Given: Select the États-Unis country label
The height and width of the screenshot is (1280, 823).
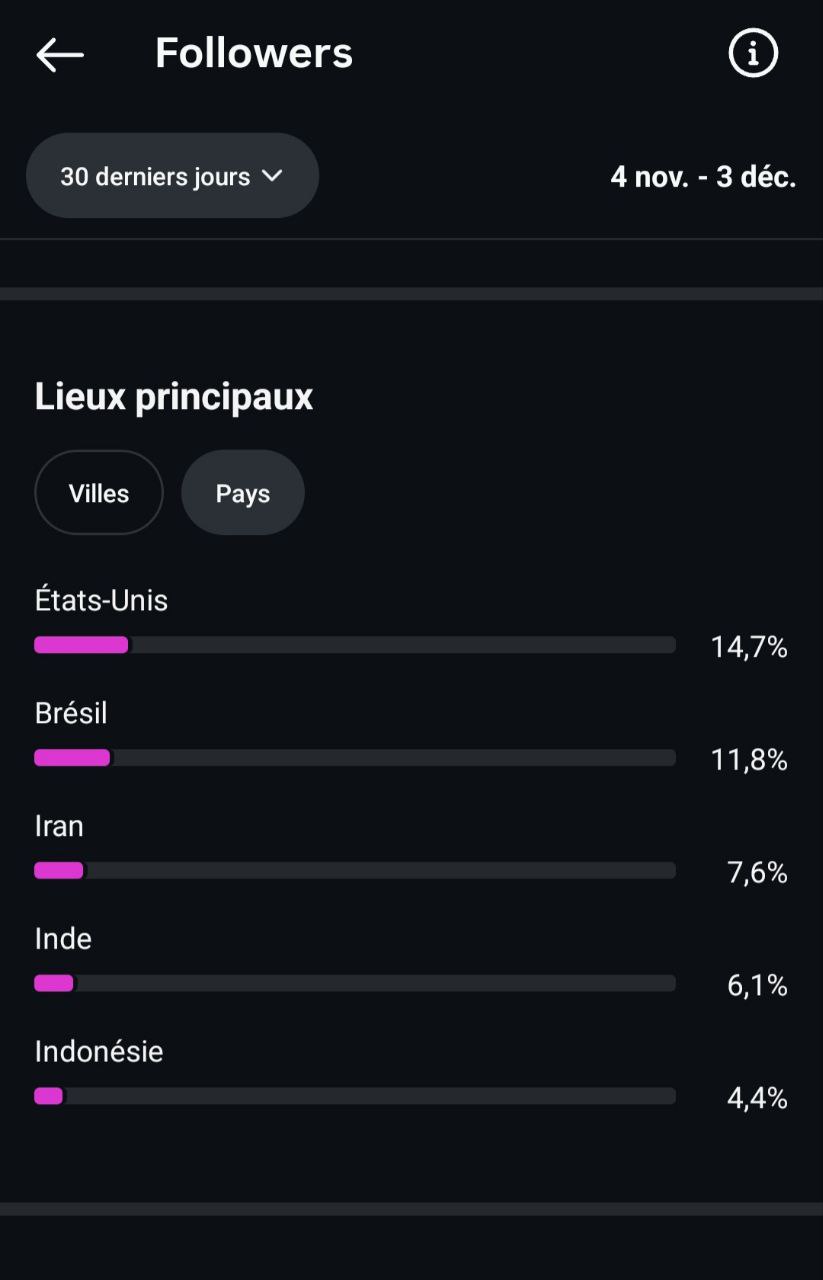Looking at the screenshot, I should [101, 600].
